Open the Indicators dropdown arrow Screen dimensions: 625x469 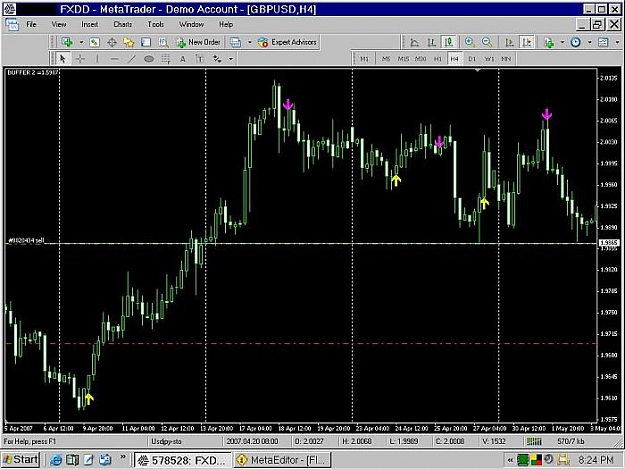[x=562, y=42]
